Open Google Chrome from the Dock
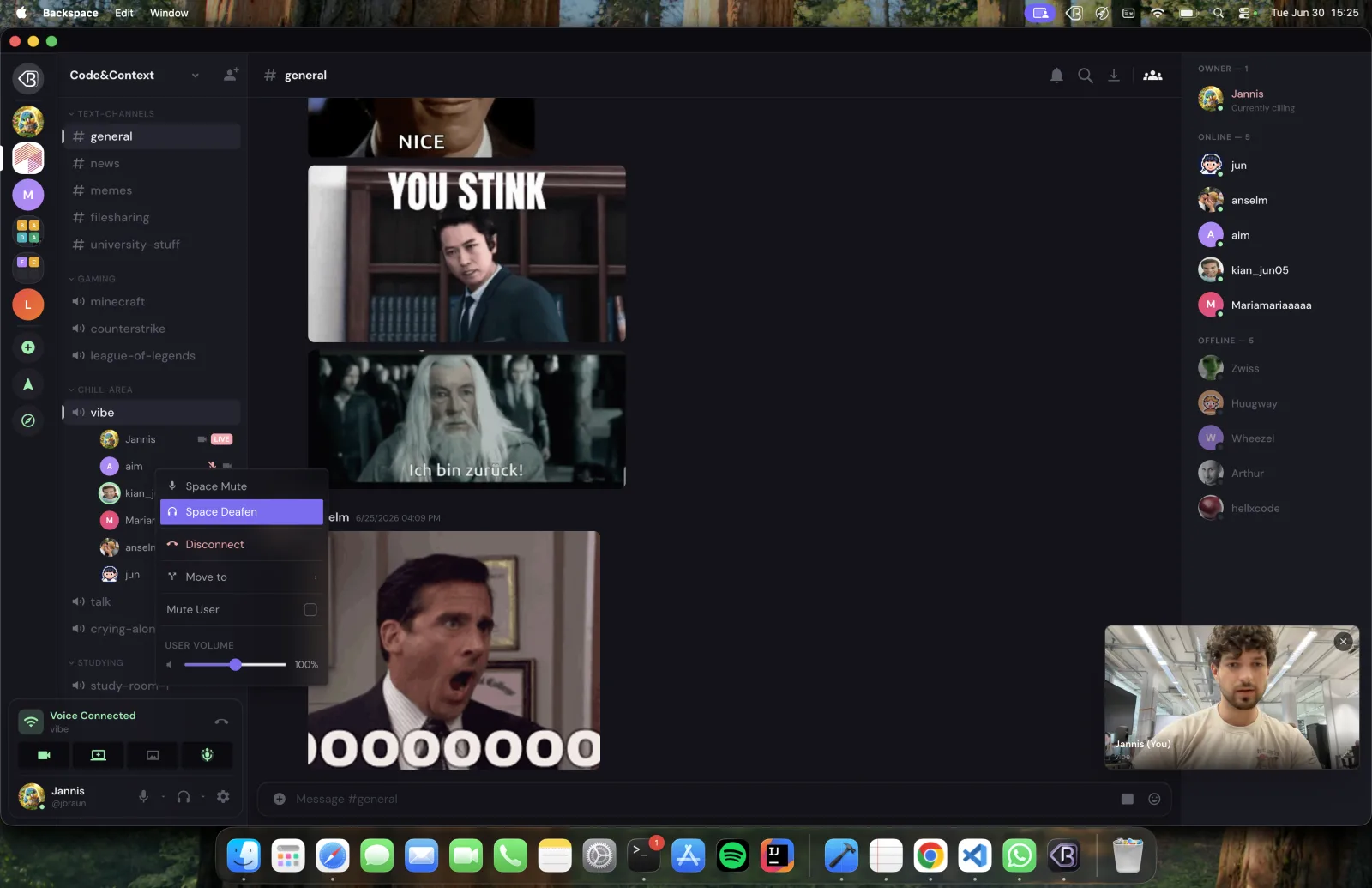Viewport: 1372px width, 888px height. (x=930, y=855)
